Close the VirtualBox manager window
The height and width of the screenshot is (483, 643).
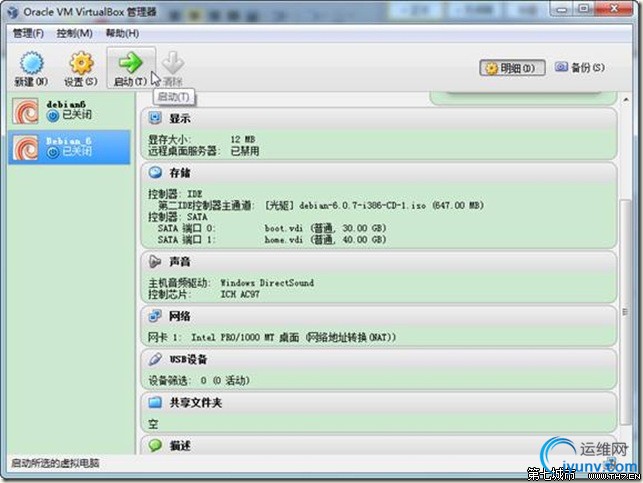(613, 9)
